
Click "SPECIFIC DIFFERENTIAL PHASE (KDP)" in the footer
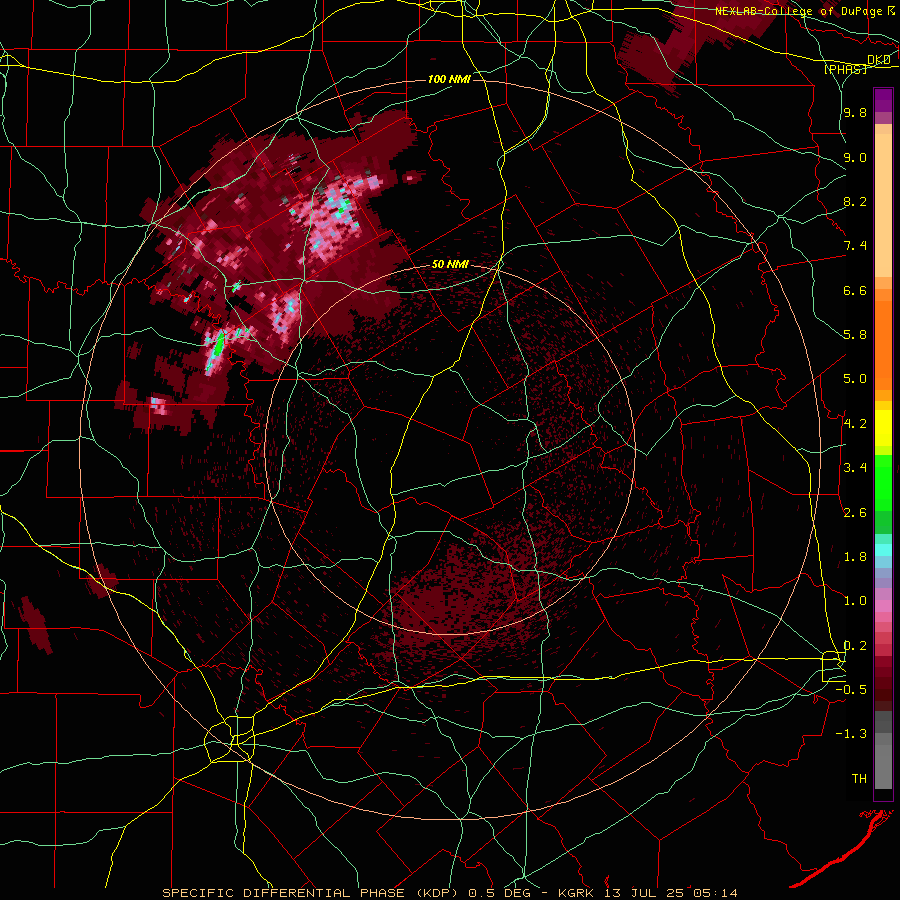click(312, 893)
